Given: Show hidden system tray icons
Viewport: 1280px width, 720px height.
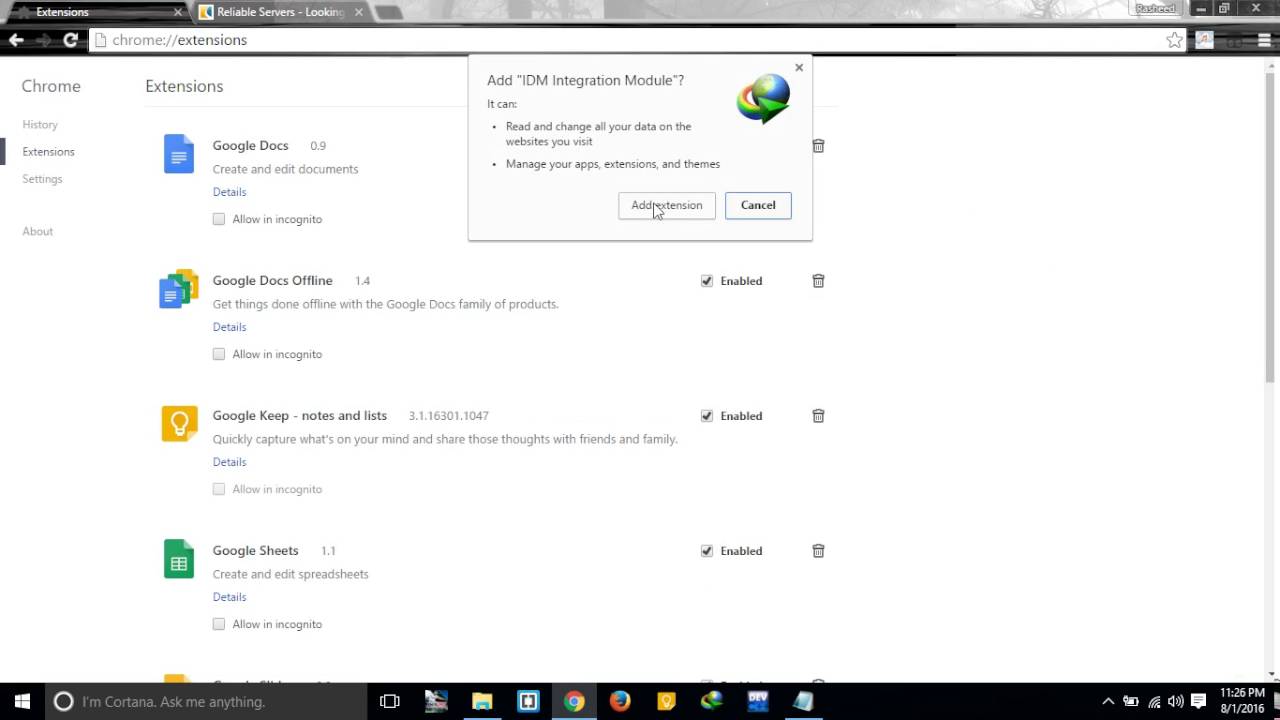Looking at the screenshot, I should coord(1108,701).
